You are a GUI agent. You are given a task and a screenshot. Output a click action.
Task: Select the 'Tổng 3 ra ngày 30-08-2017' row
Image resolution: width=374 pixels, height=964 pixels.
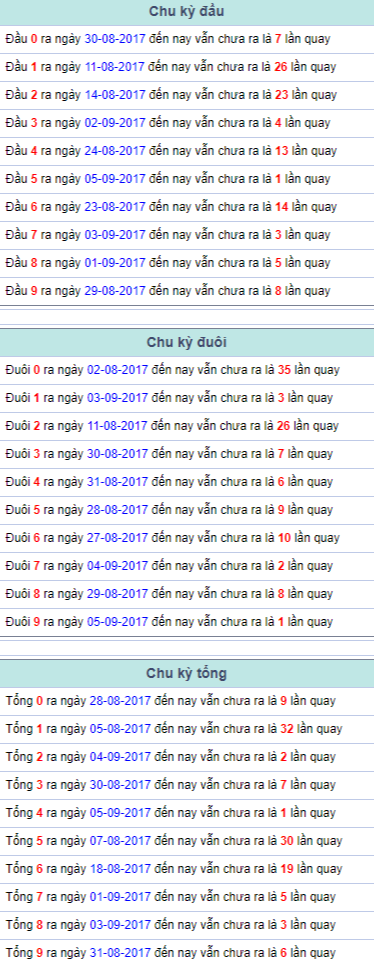point(187,785)
